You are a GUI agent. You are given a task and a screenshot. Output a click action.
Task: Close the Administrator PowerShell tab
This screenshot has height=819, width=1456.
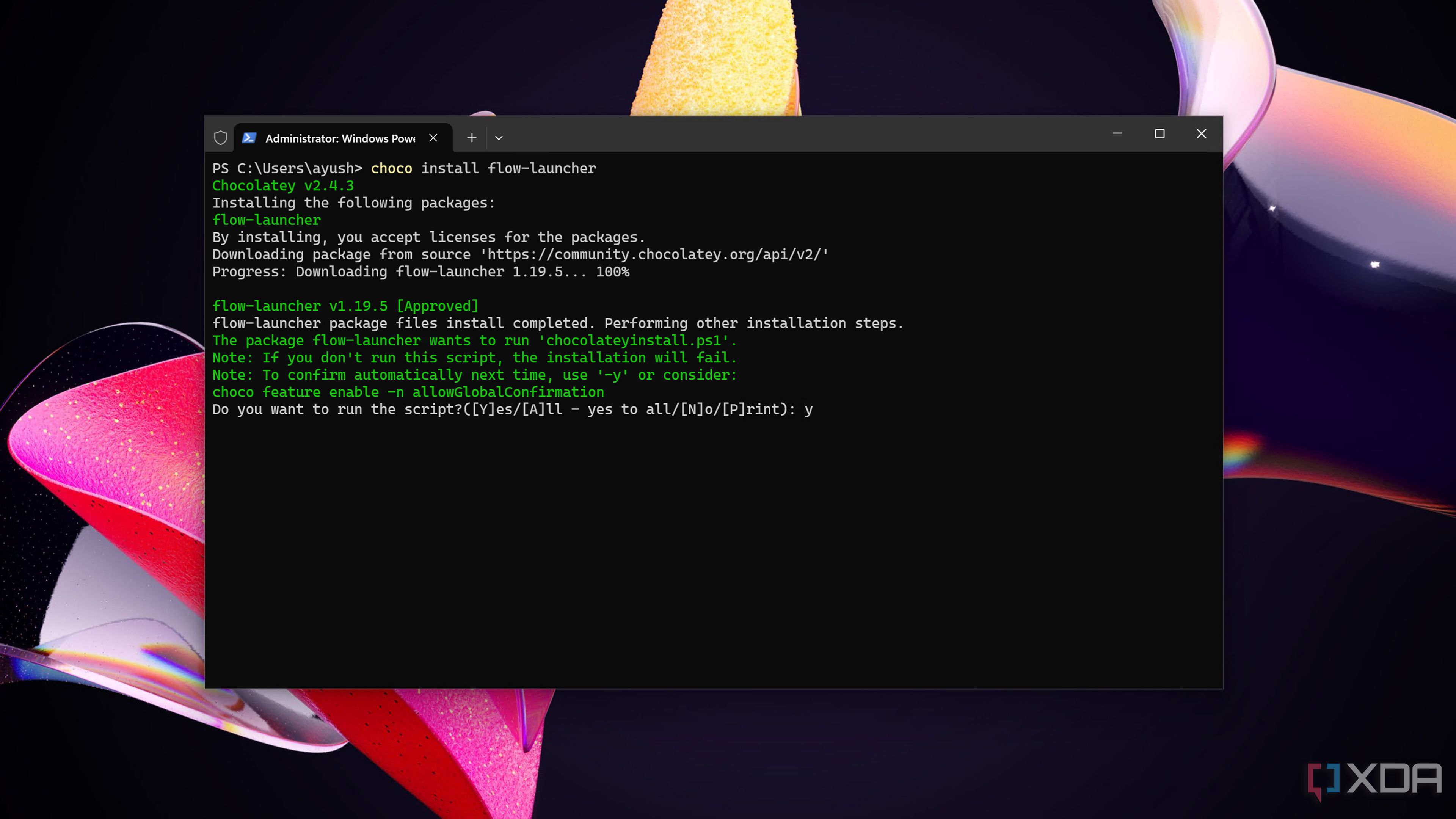pyautogui.click(x=433, y=138)
